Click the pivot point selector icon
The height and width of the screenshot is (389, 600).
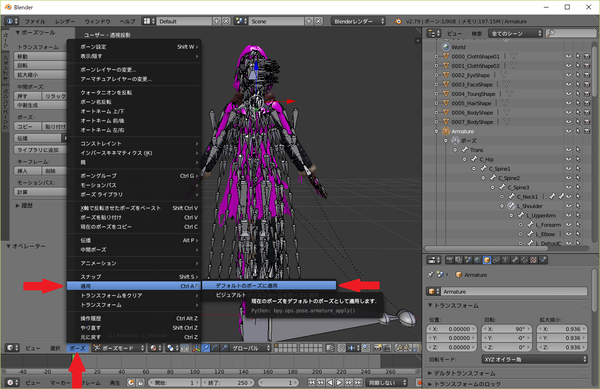170,348
